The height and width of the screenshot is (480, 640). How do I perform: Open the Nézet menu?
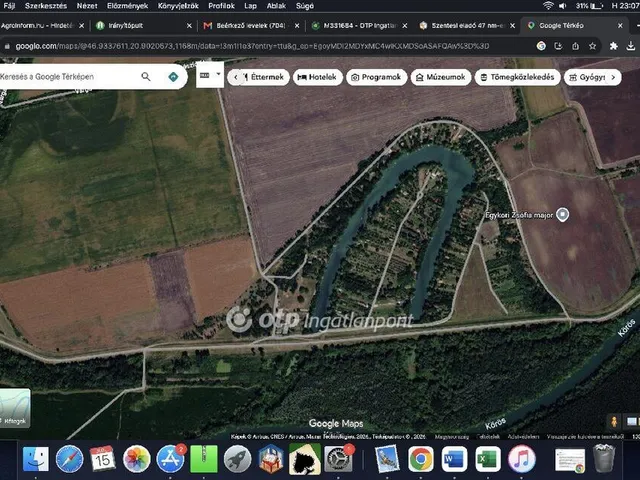(x=87, y=6)
